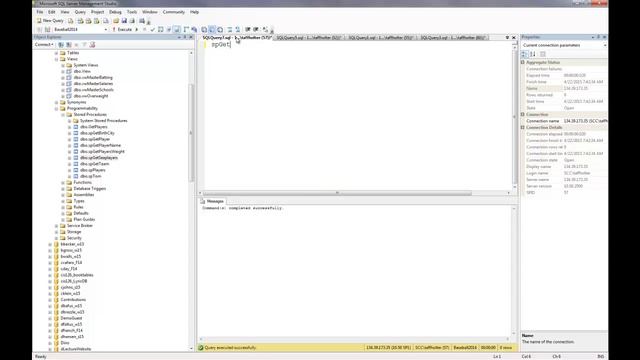Click the editor horizontal scrollbar
640x360 pixels.
pyautogui.click(x=337, y=193)
